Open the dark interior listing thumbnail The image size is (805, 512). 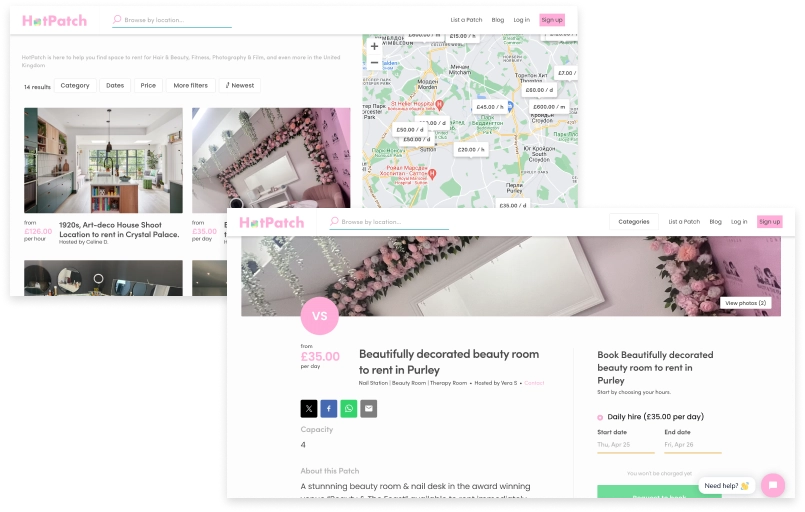pos(103,278)
